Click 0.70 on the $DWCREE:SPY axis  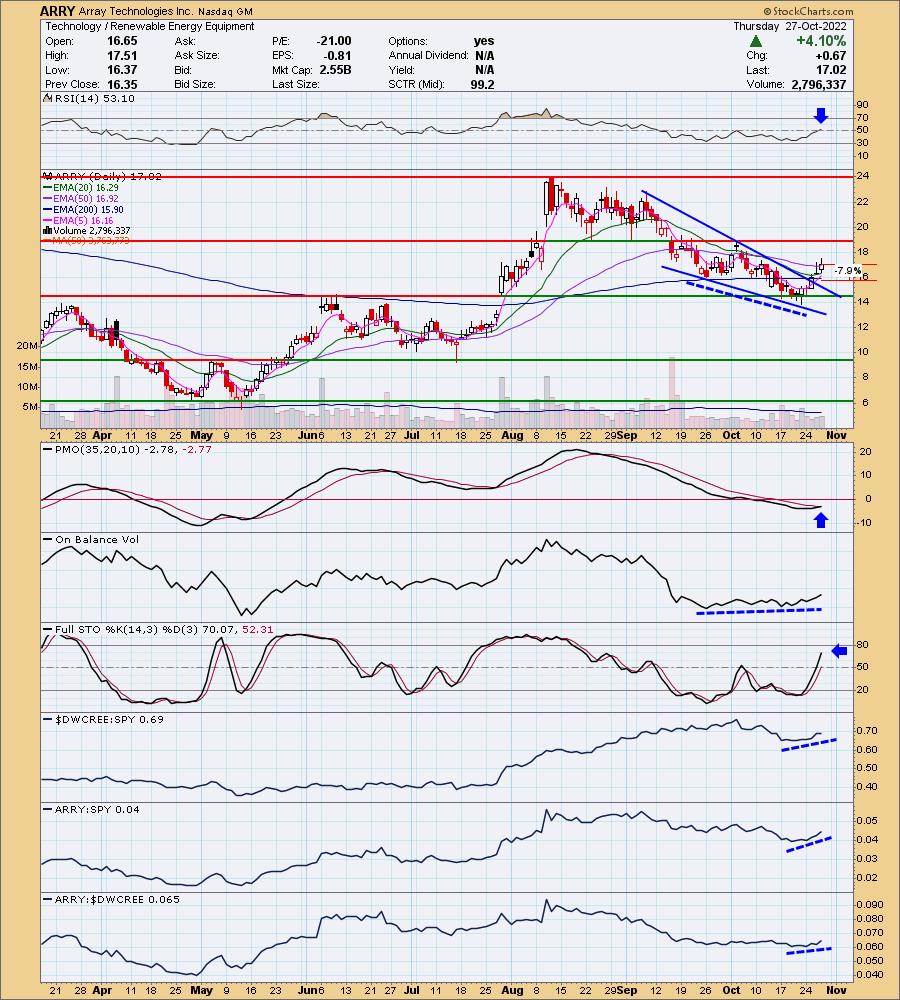(866, 731)
